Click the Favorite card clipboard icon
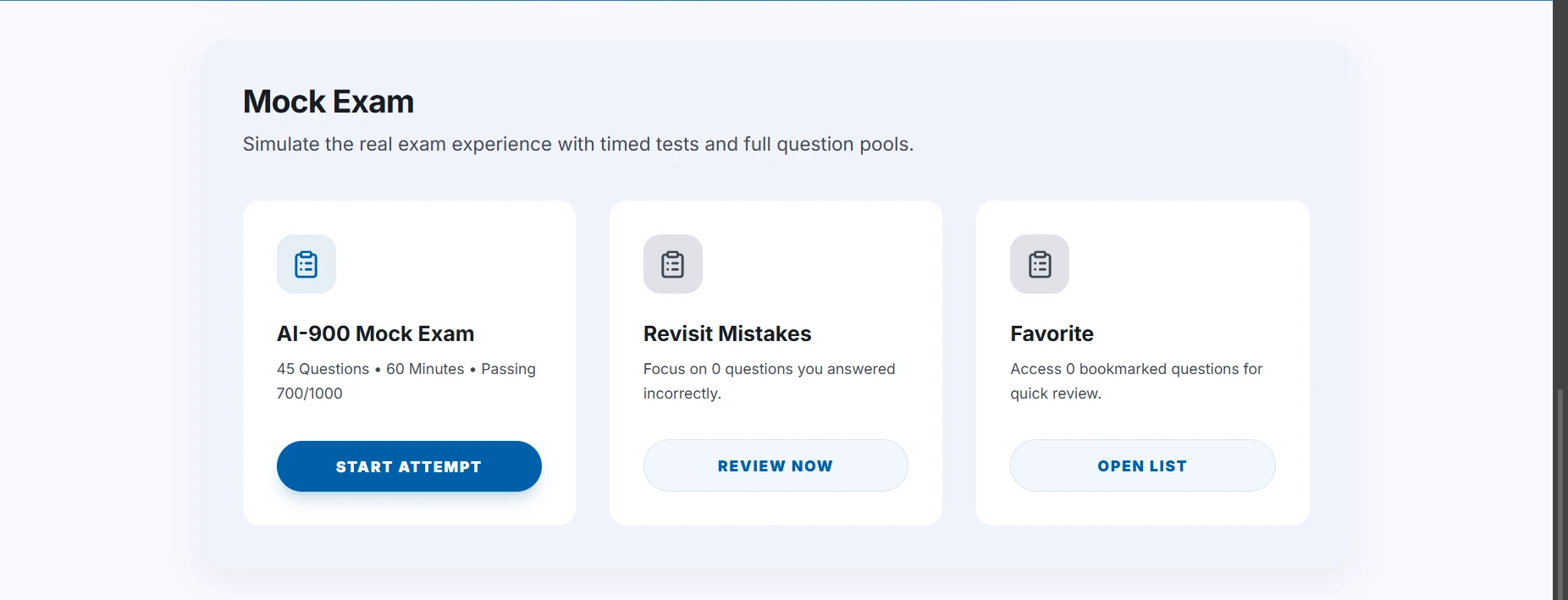The image size is (1568, 600). pos(1040,264)
